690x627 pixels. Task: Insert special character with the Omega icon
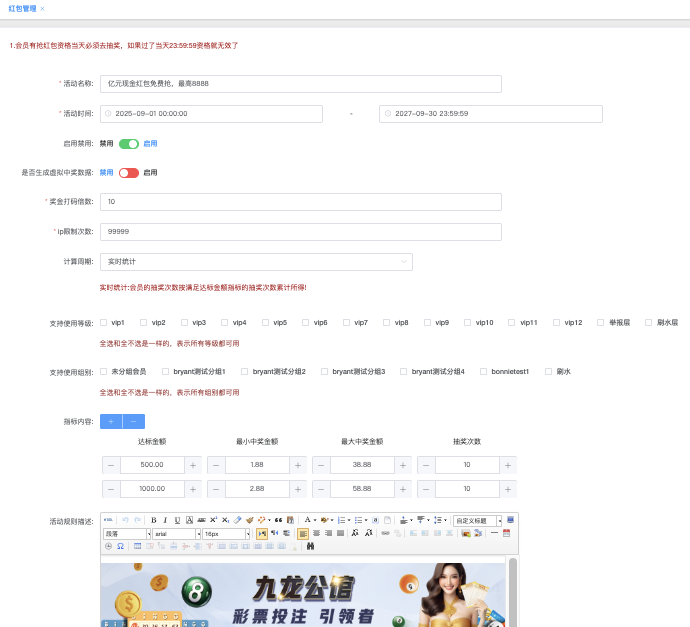(x=120, y=547)
